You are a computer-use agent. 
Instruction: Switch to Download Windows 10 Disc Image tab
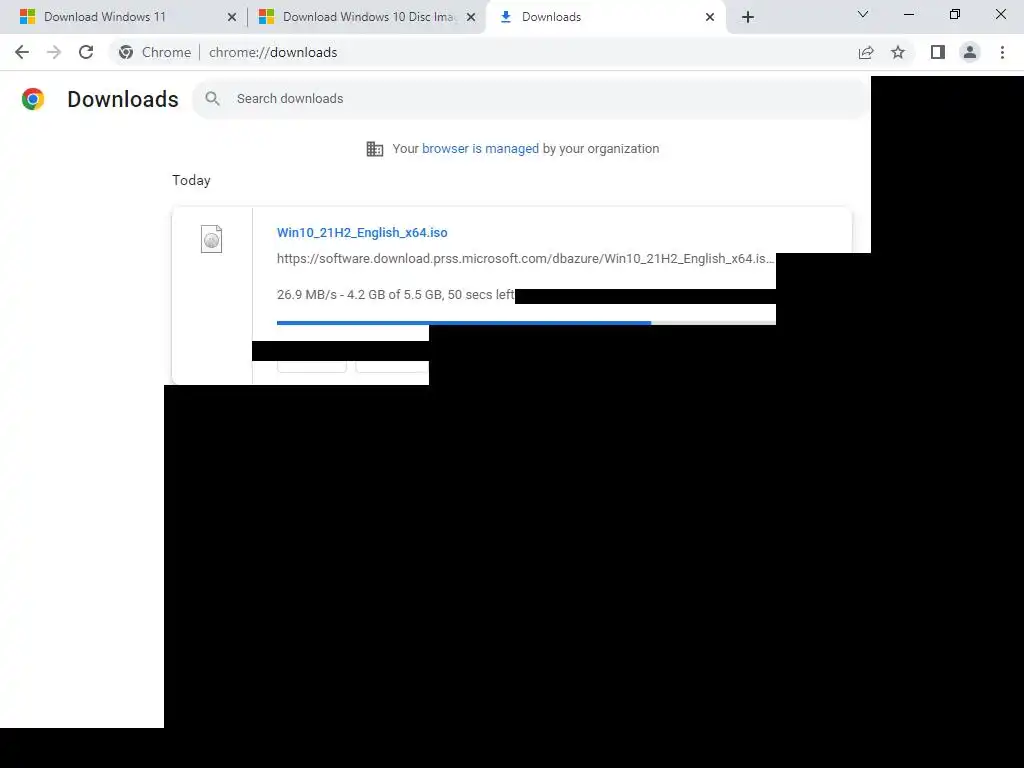coord(368,17)
